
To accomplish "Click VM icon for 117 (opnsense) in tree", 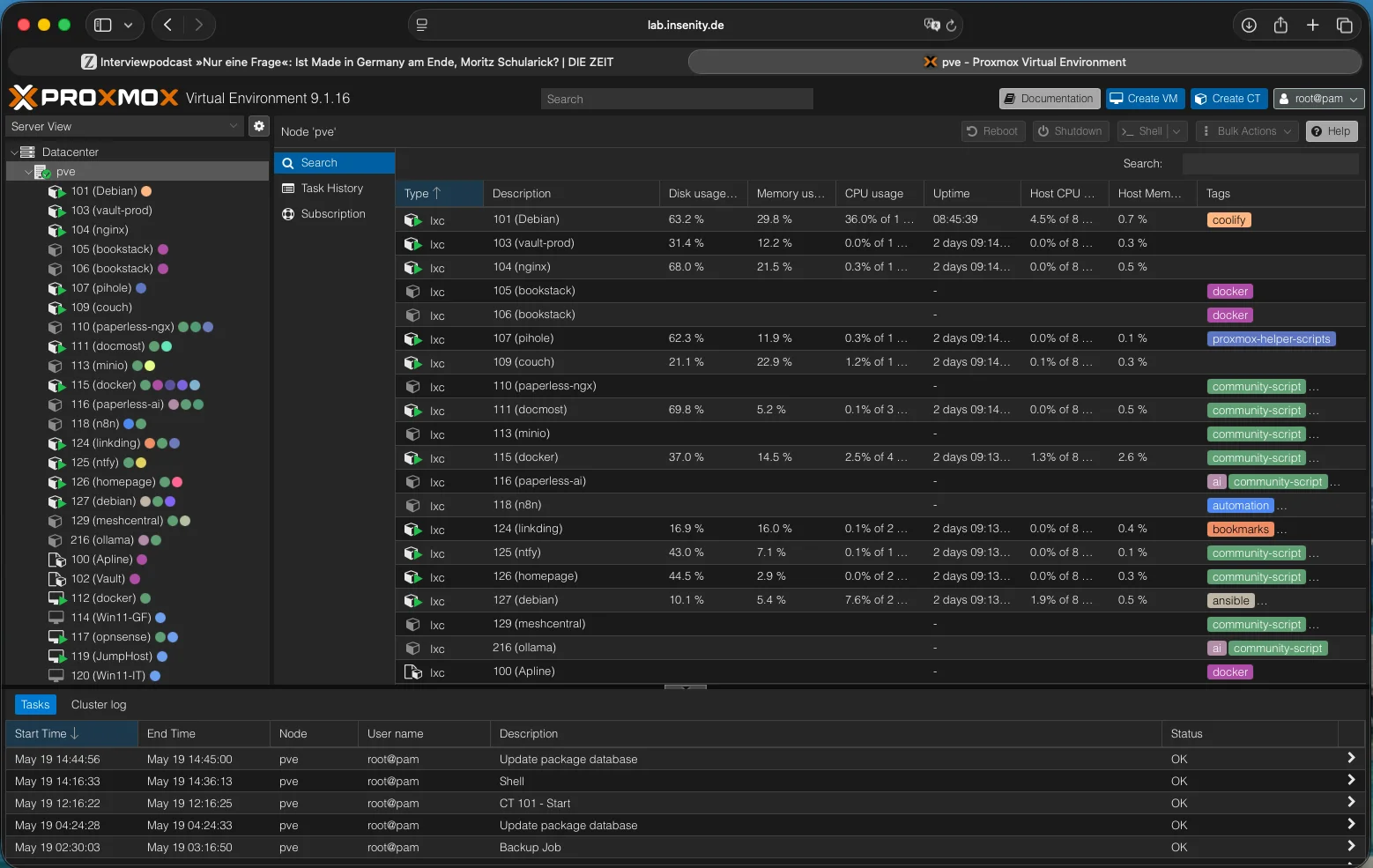I will click(56, 637).
